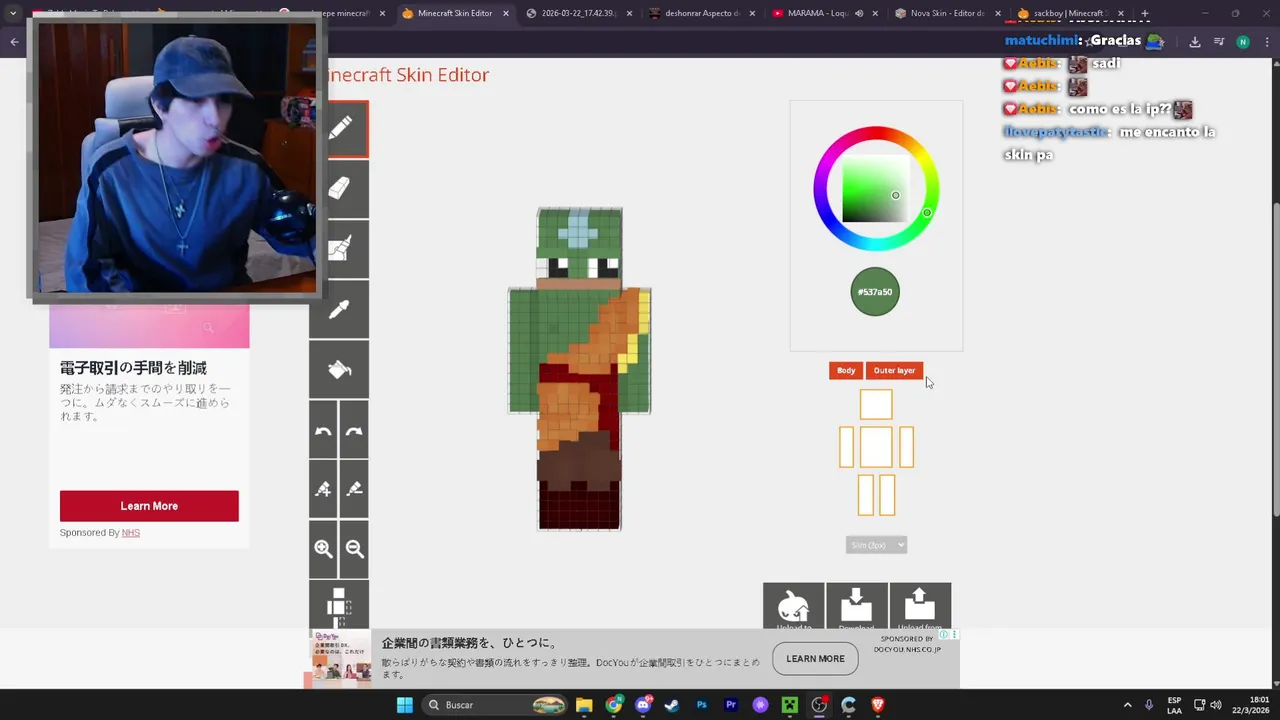Image resolution: width=1280 pixels, height=720 pixels.
Task: Mute the MARAMA tab audio icon
Action: click(x=858, y=13)
